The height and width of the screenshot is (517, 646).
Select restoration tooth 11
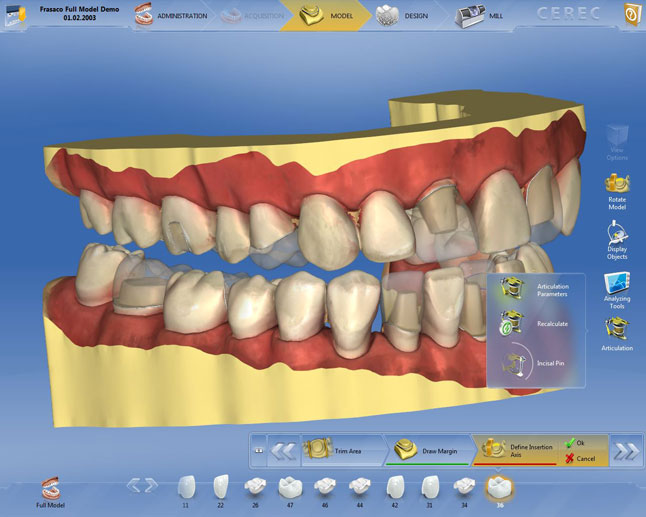tap(186, 491)
